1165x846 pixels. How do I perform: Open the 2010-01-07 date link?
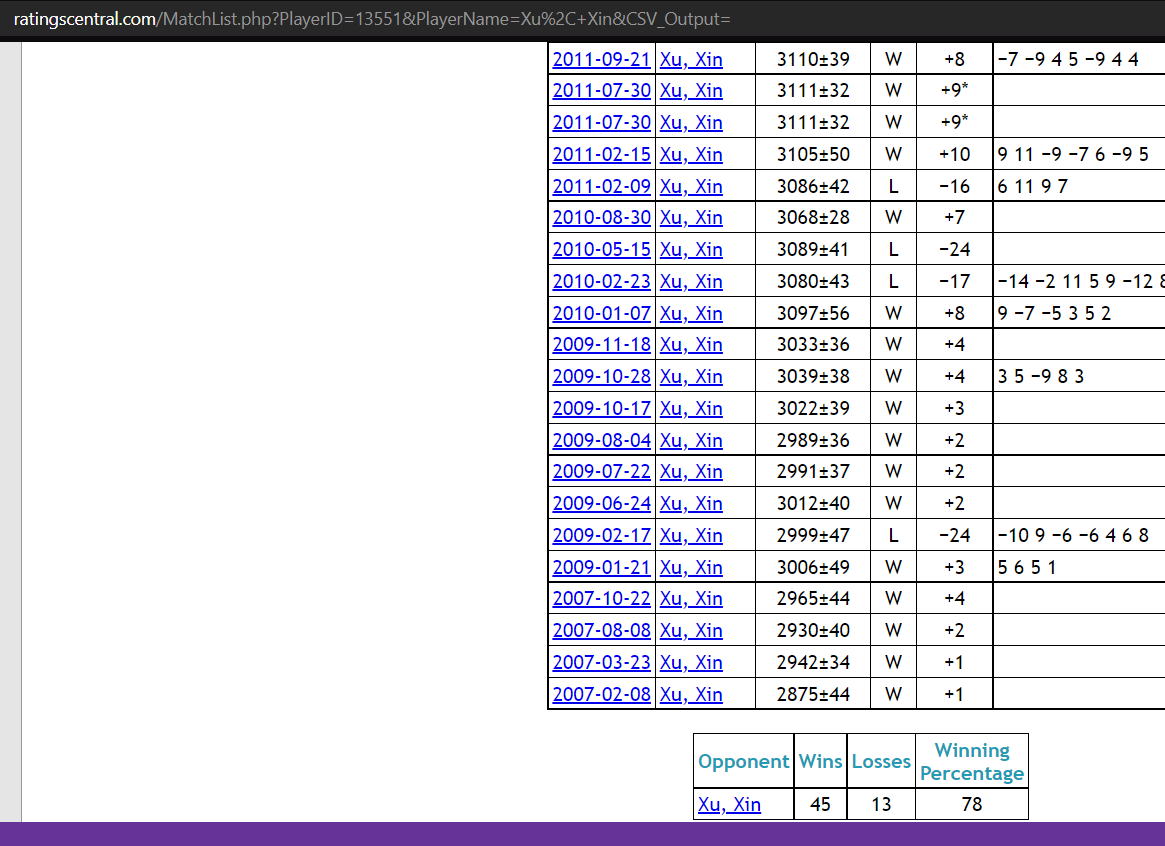click(601, 313)
